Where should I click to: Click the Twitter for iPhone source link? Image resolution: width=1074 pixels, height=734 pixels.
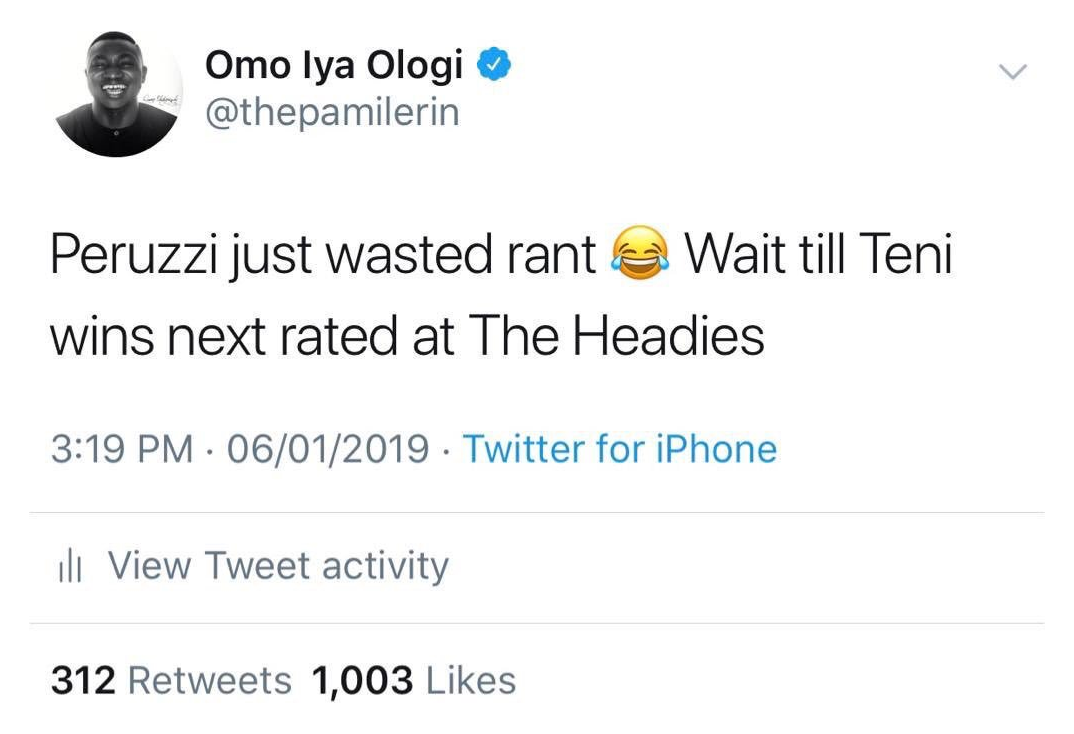tap(619, 449)
